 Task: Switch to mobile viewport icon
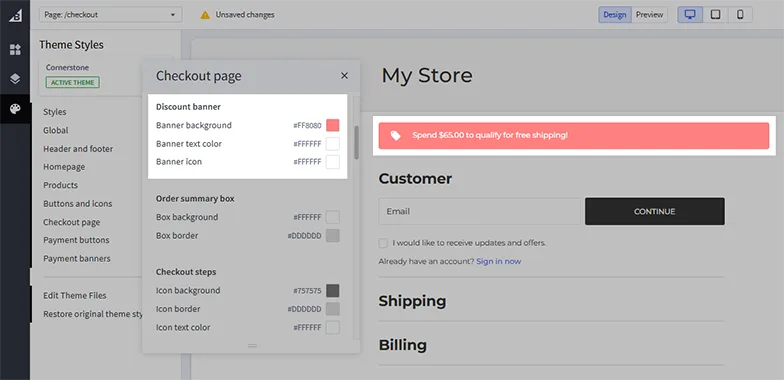pyautogui.click(x=740, y=14)
